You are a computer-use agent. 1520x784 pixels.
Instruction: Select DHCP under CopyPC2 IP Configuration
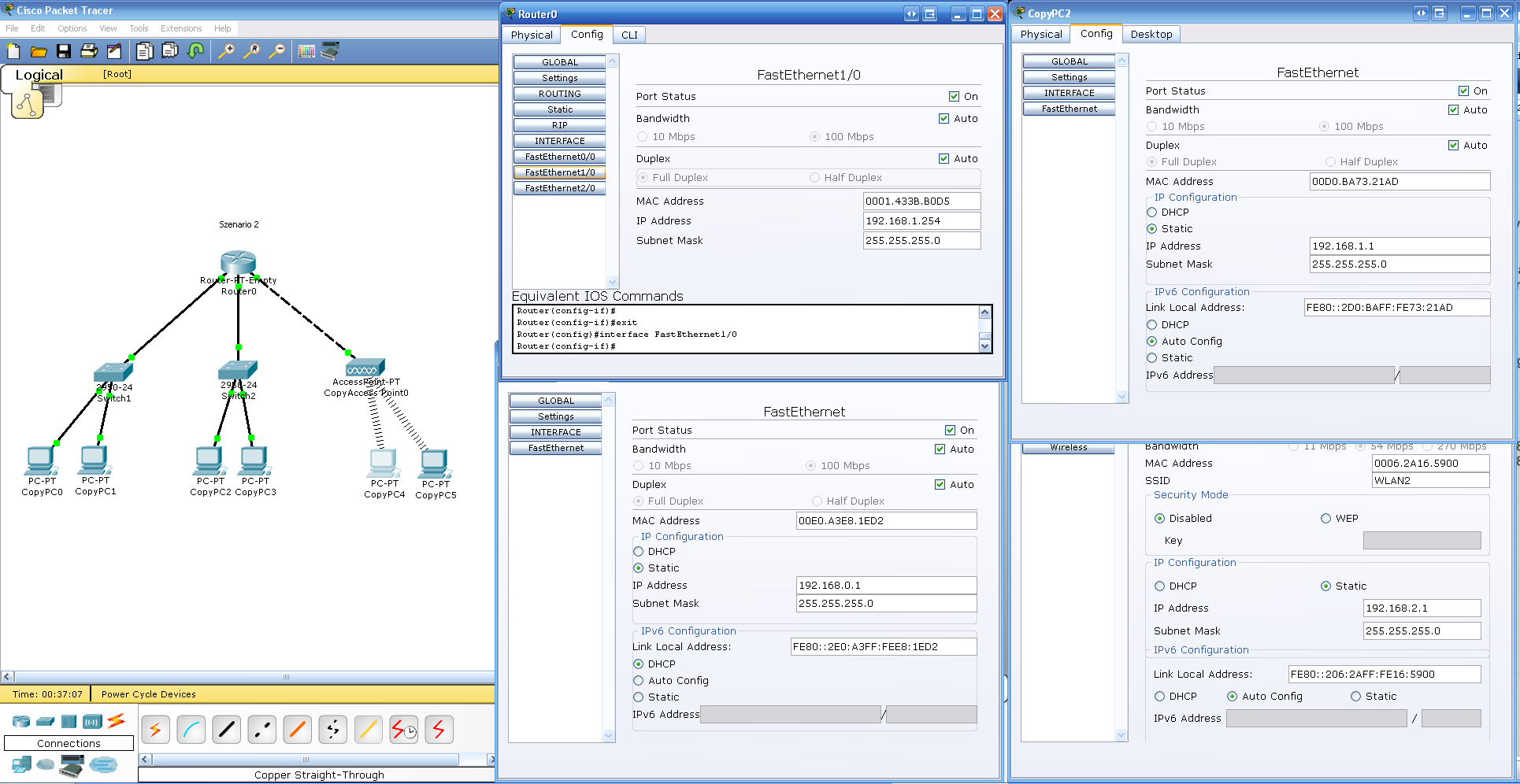[1152, 213]
